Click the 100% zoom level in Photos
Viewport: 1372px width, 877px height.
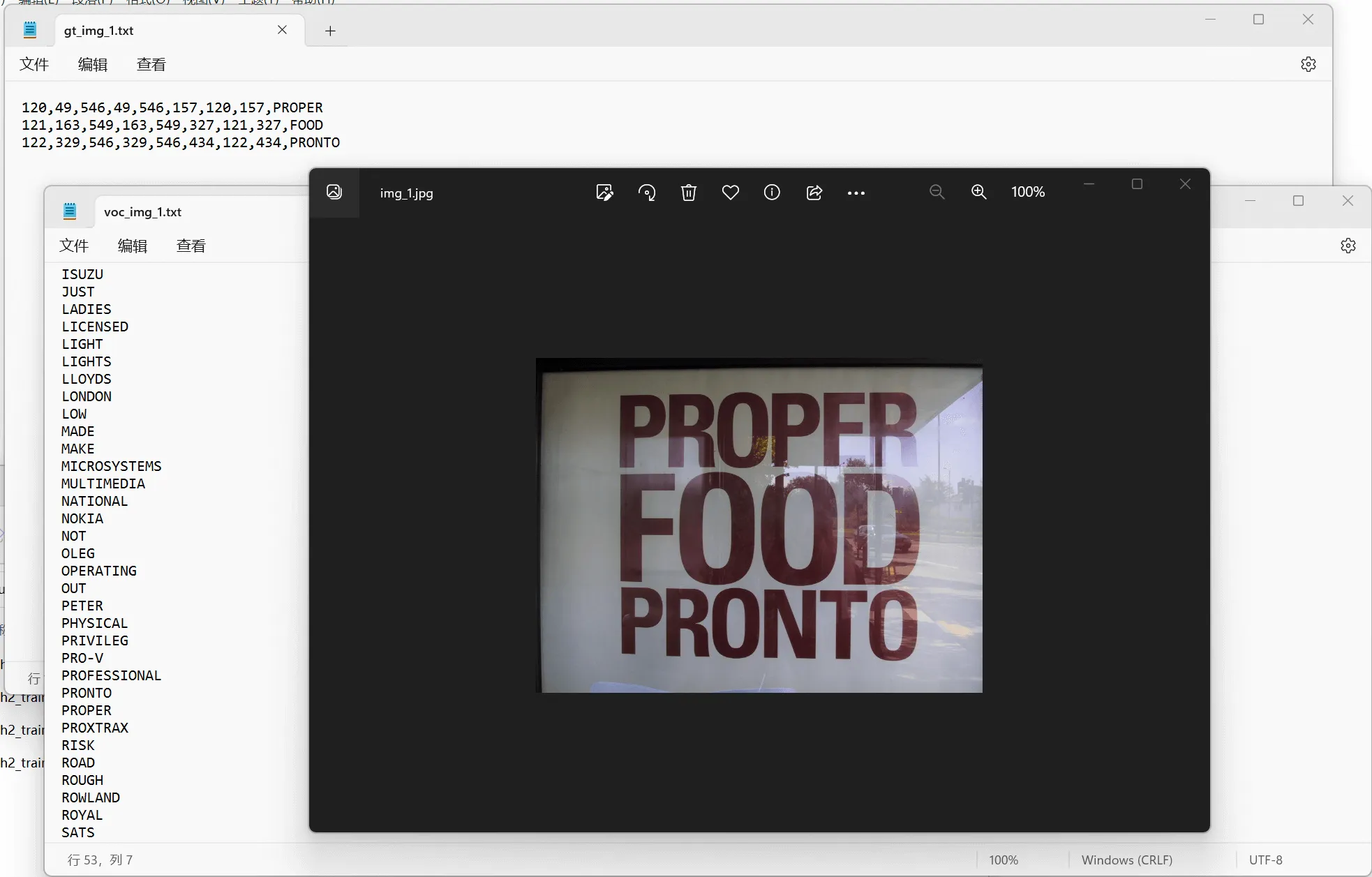tap(1028, 192)
